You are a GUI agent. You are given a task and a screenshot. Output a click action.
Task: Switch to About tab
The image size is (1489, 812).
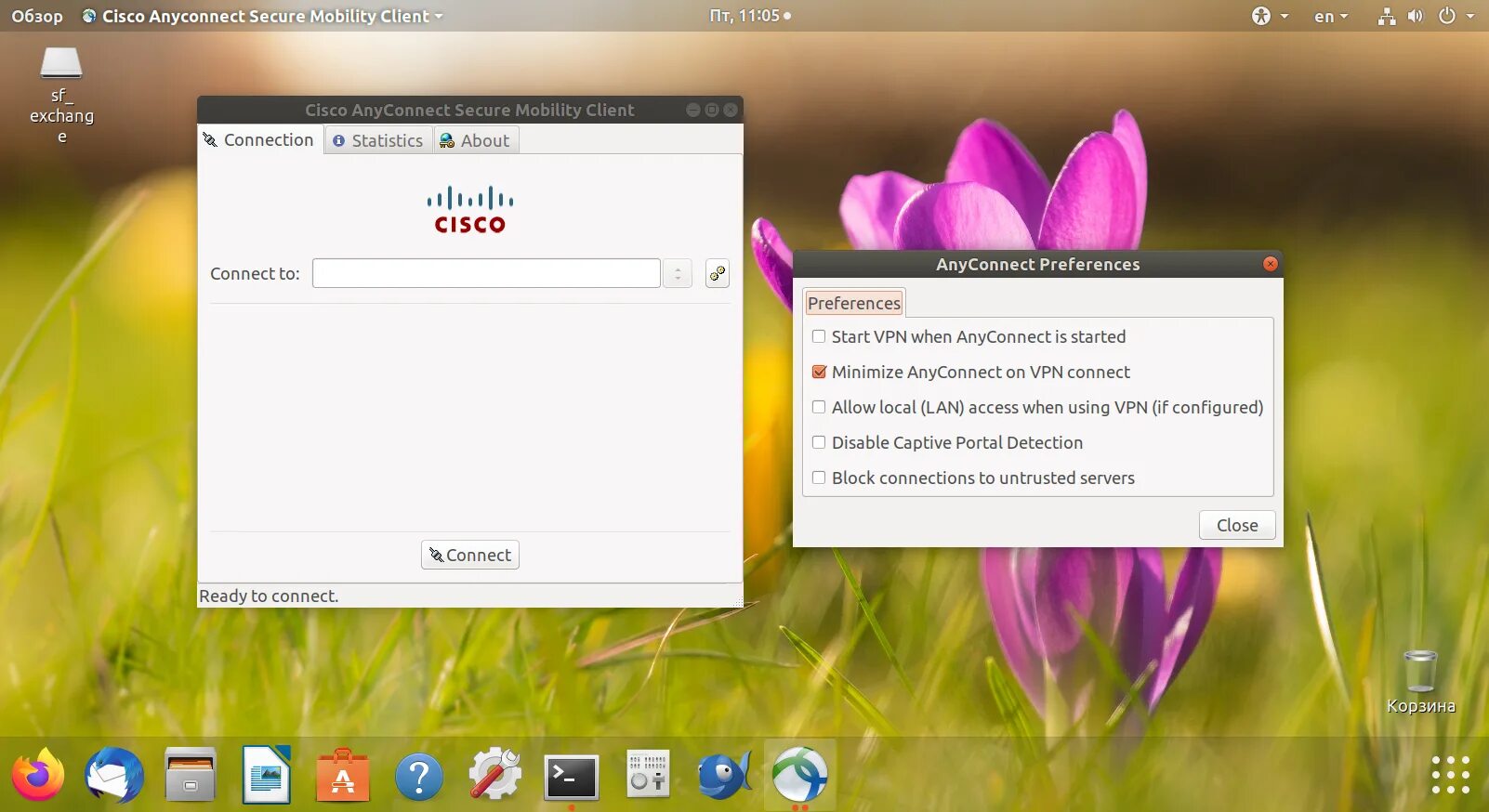(x=475, y=140)
